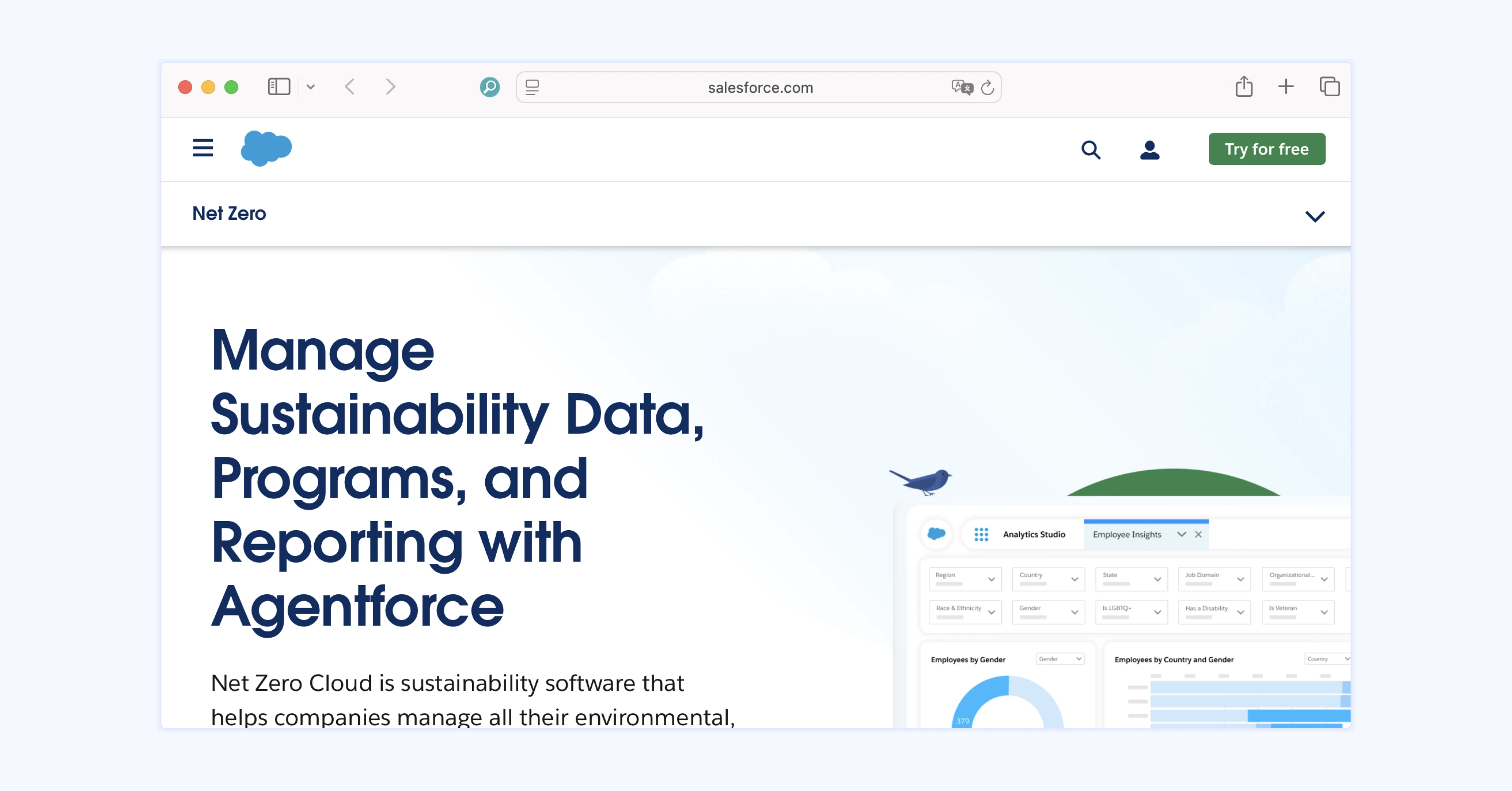Open a new tab with plus
This screenshot has width=1512, height=791.
(x=1286, y=87)
